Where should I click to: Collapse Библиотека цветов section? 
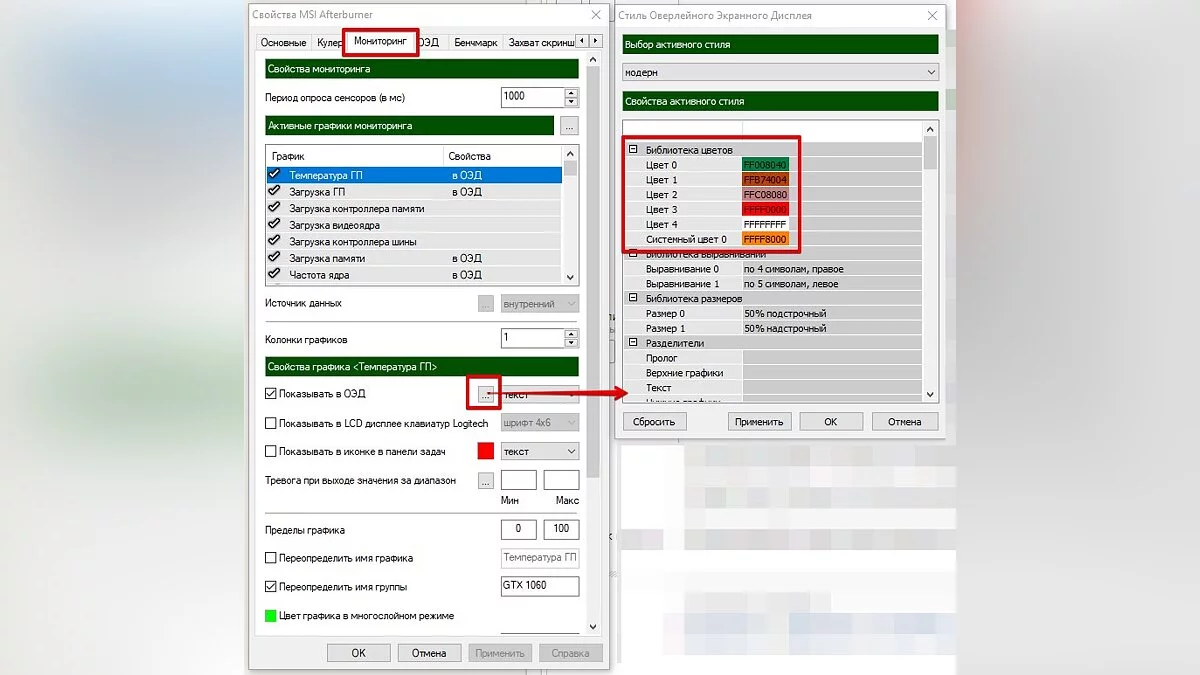click(x=633, y=150)
